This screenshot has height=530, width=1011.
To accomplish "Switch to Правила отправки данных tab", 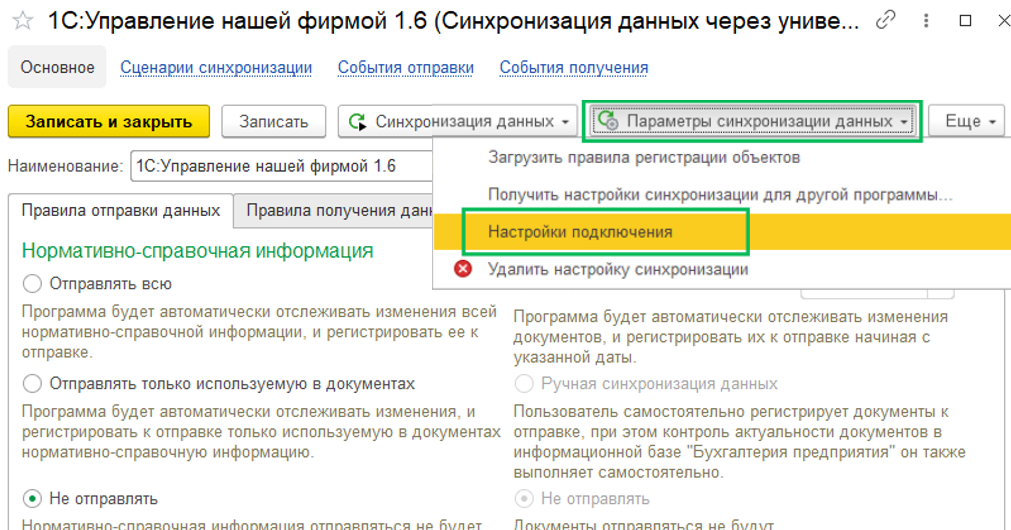I will point(121,210).
